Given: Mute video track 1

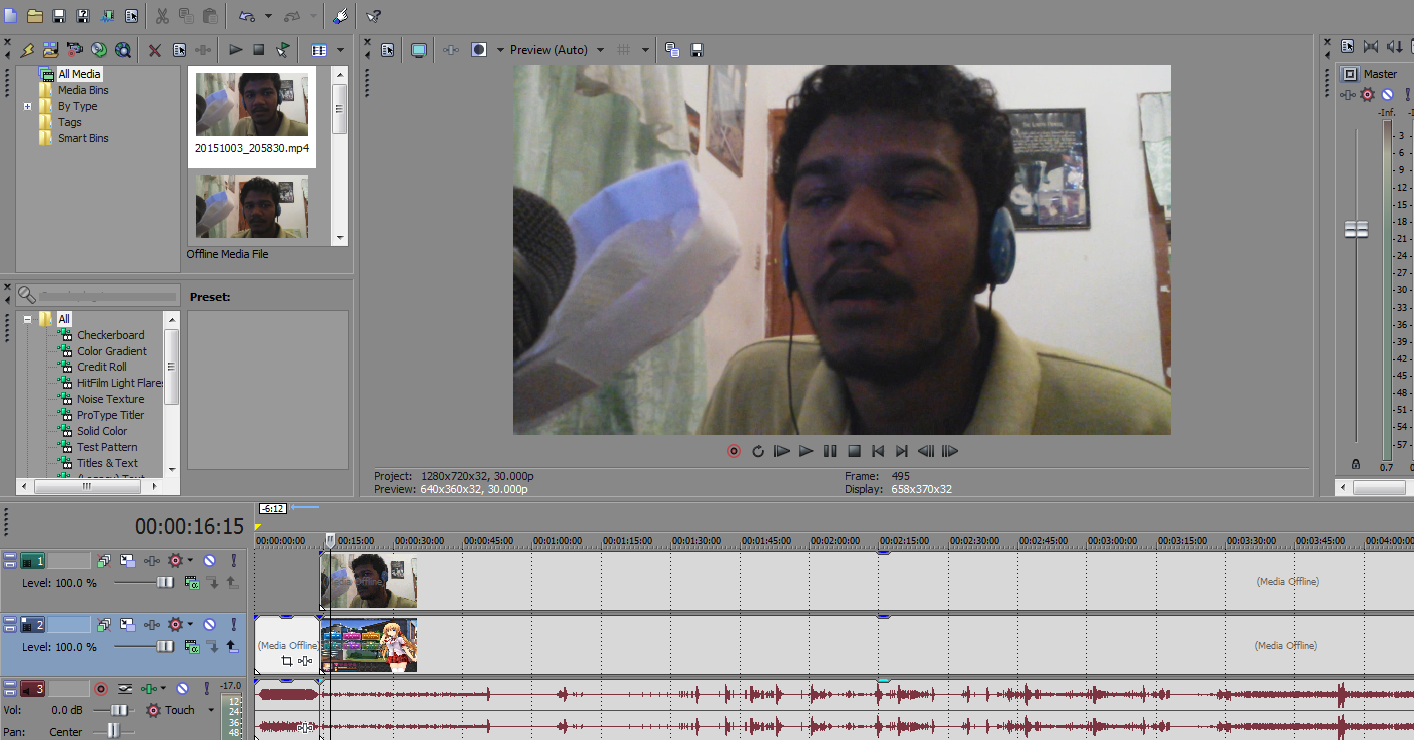Looking at the screenshot, I should (x=210, y=561).
